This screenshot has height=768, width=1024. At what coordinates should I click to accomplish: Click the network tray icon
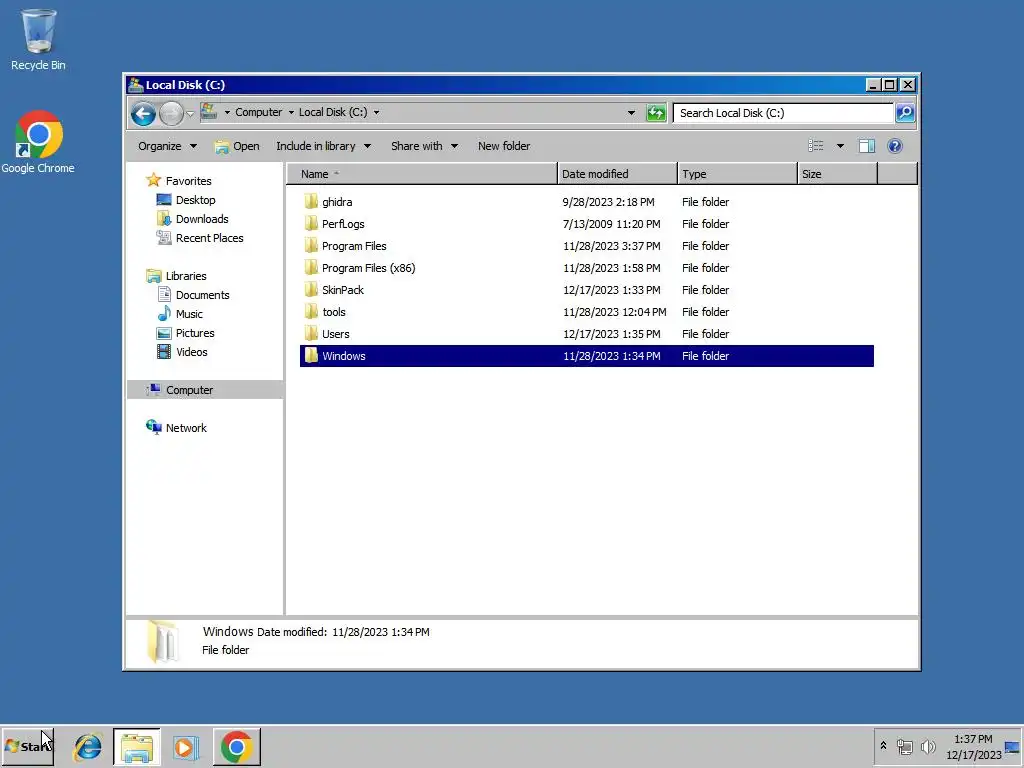point(904,746)
